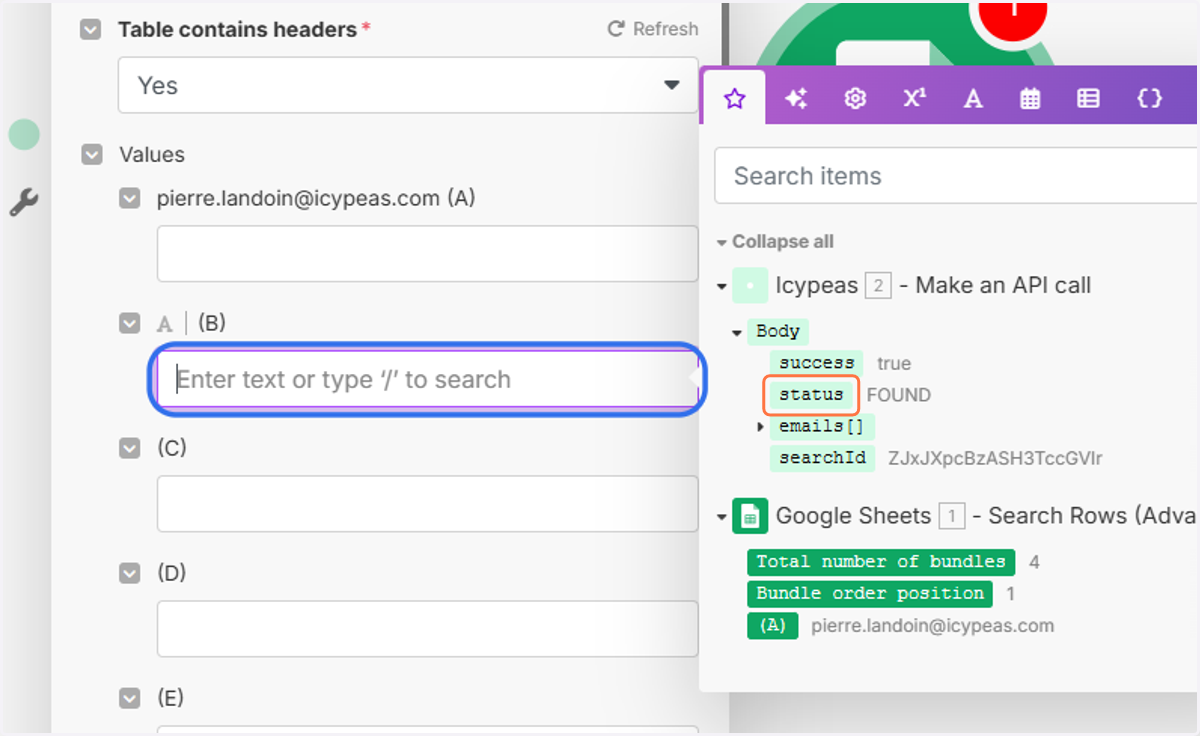
Task: Toggle the checkbox for field (E)
Action: [x=129, y=697]
